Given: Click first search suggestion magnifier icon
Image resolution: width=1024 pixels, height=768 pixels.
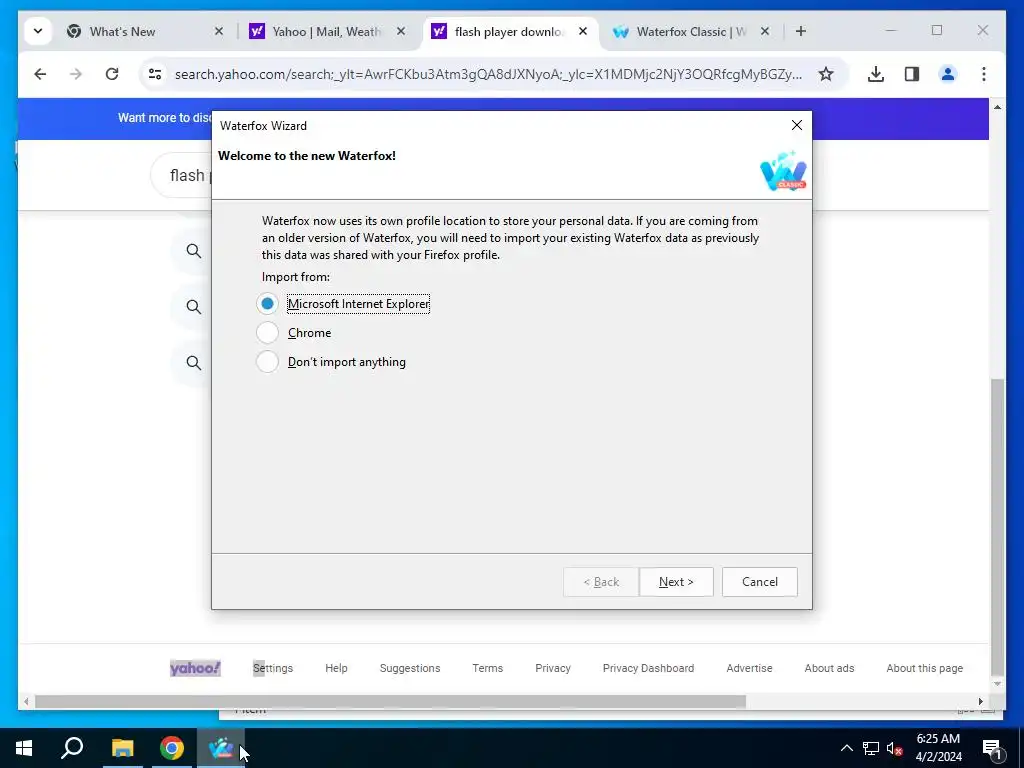Looking at the screenshot, I should point(193,251).
